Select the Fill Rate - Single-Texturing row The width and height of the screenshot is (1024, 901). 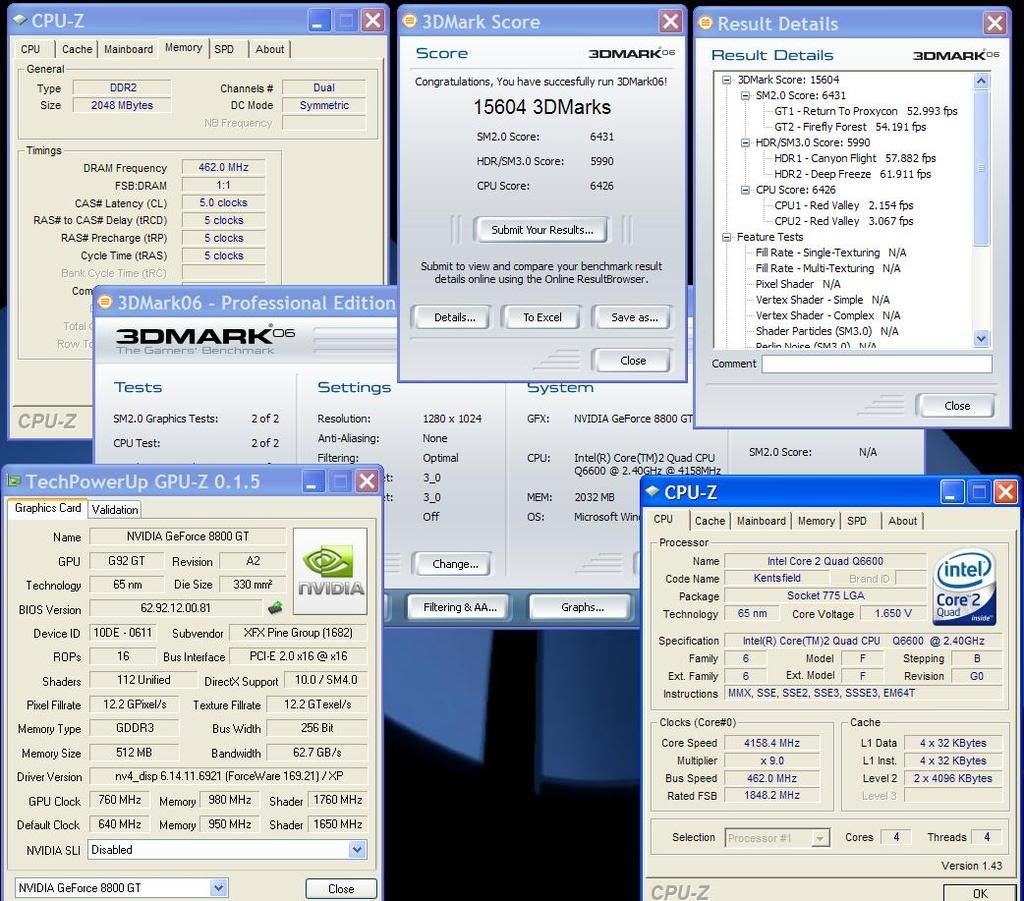(x=831, y=253)
